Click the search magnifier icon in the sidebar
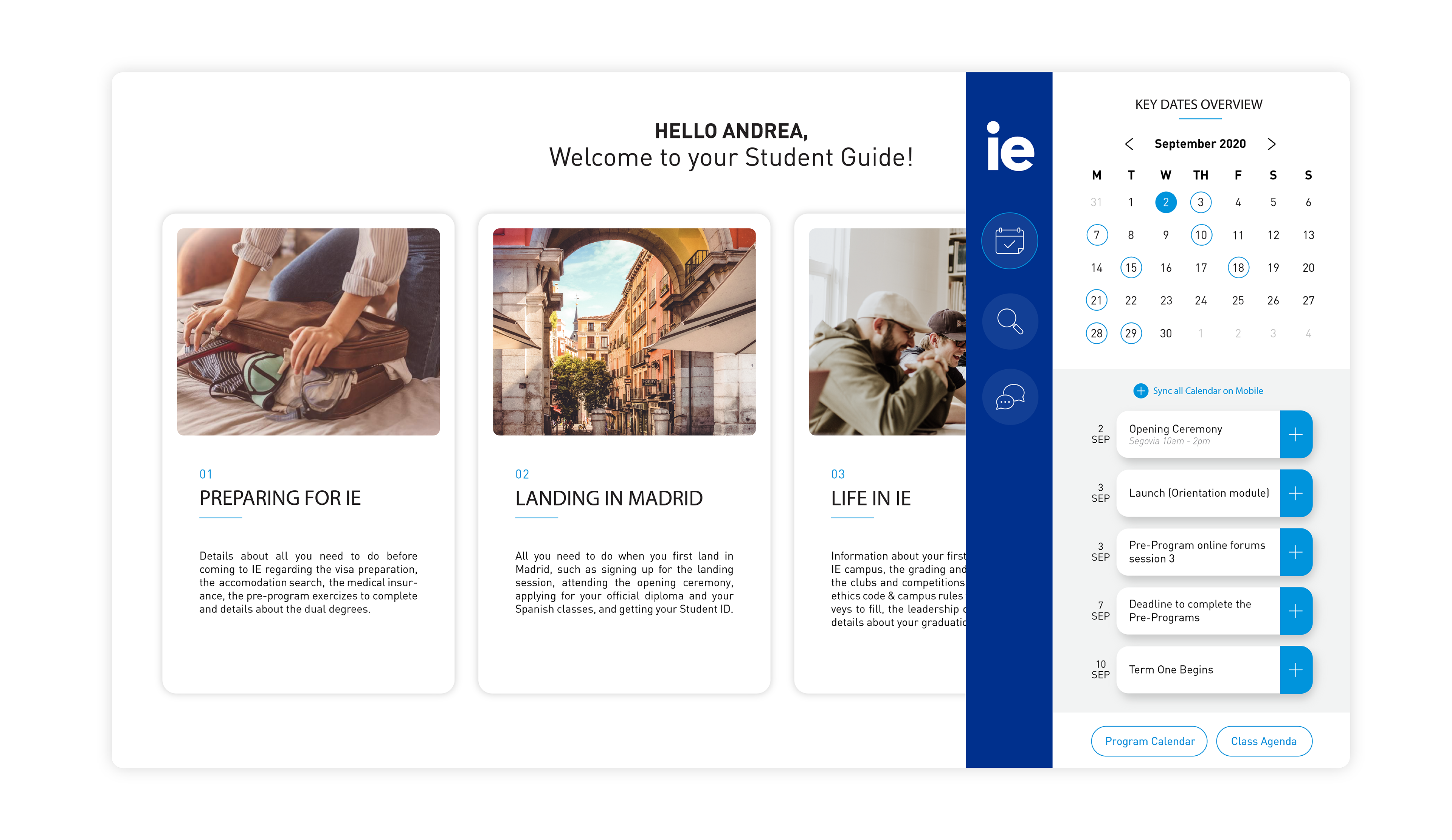This screenshot has width=1452, height=840. point(1010,321)
